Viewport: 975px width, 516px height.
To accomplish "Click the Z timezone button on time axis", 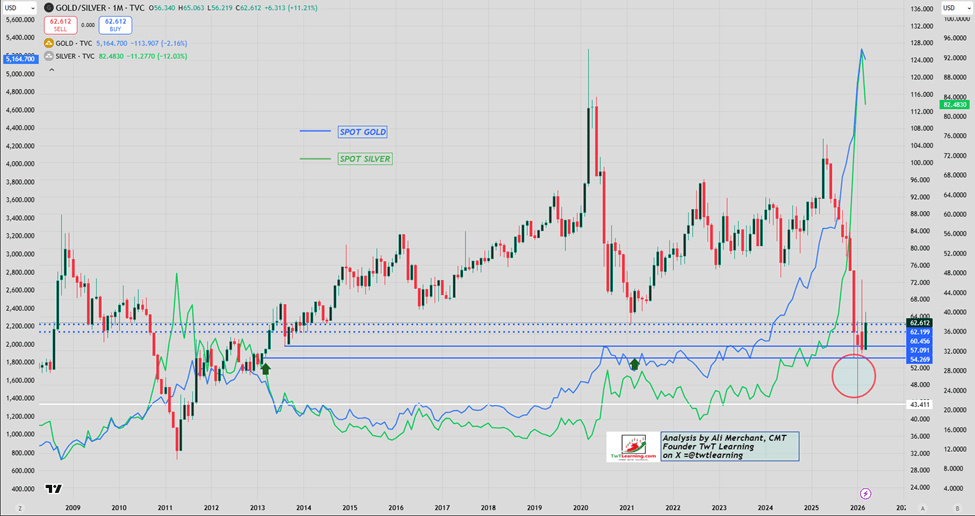I will click(19, 508).
